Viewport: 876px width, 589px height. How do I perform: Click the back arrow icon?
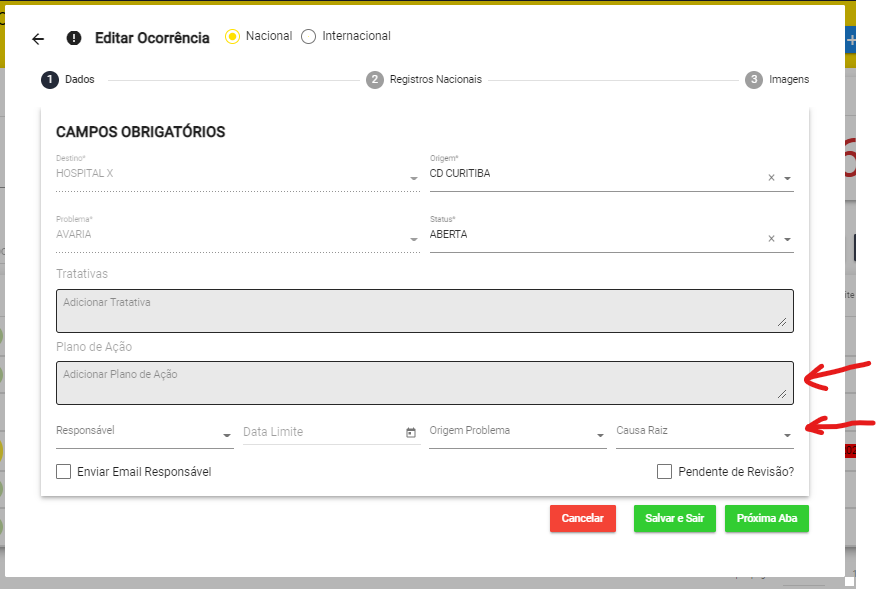click(38, 39)
